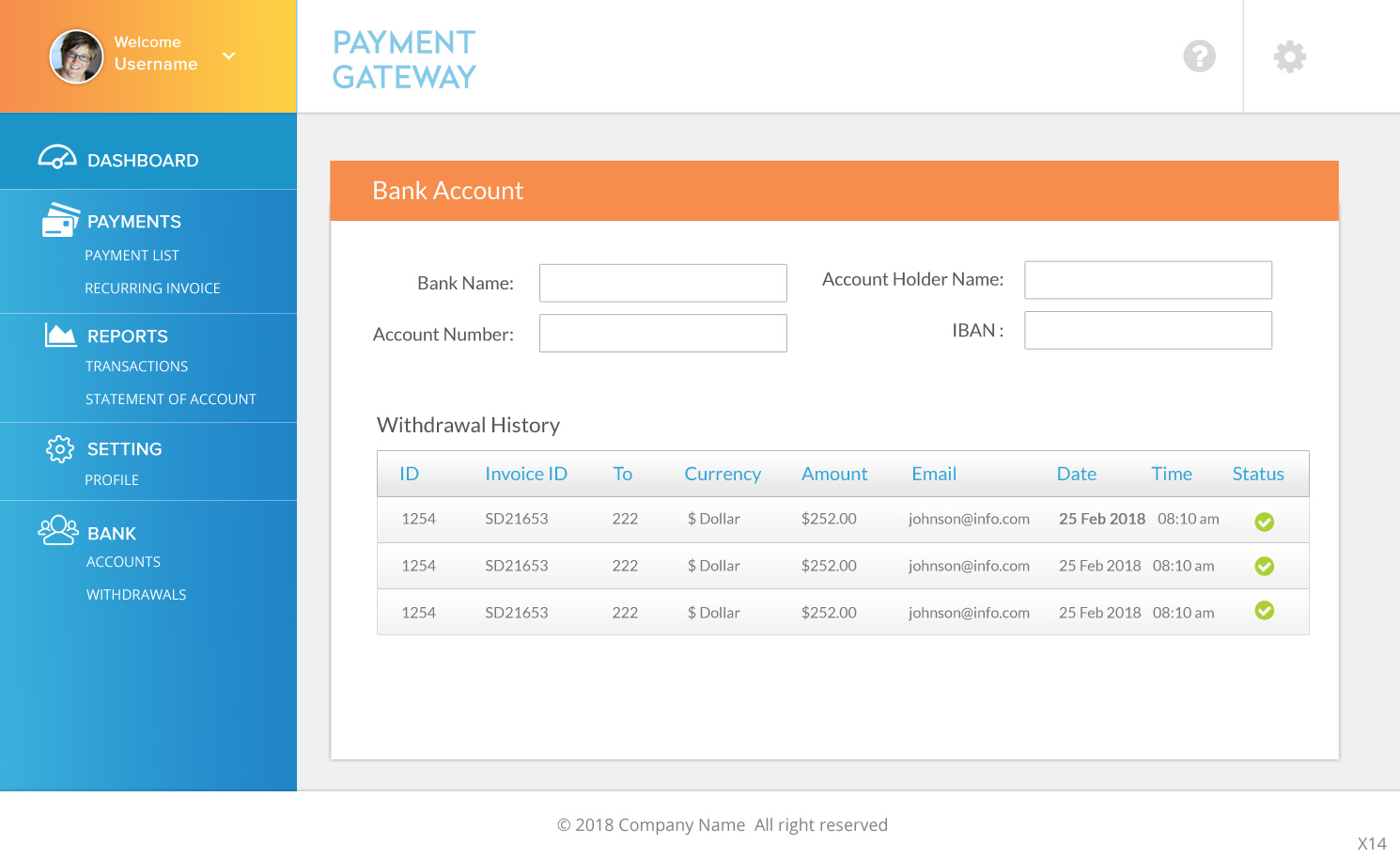1400x859 pixels.
Task: Expand the Welcome Username dropdown chevron
Action: [x=228, y=56]
